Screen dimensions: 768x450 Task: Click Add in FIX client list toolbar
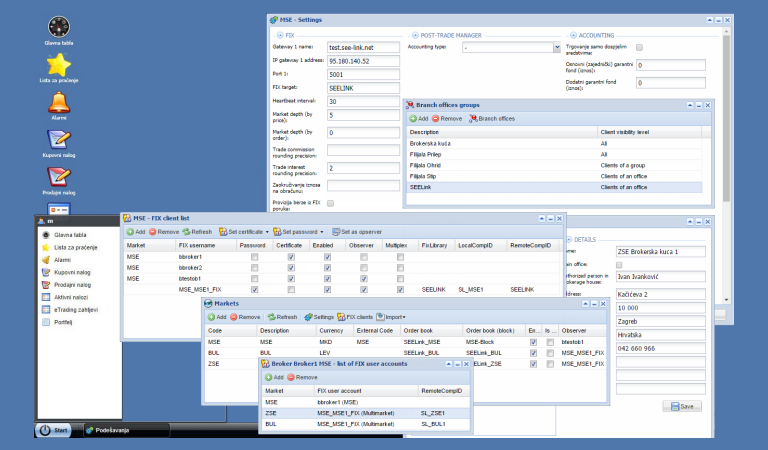tap(136, 232)
